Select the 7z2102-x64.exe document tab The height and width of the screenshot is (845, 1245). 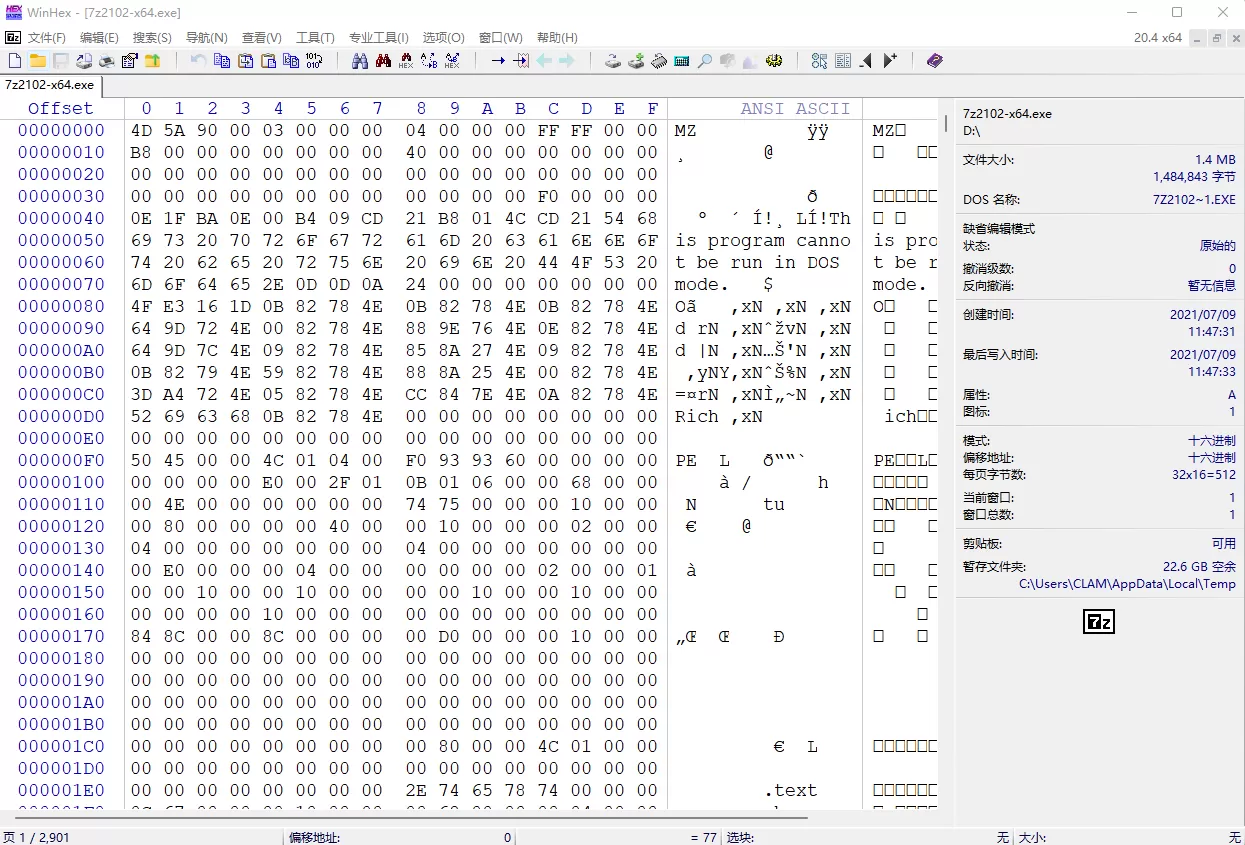pyautogui.click(x=51, y=86)
